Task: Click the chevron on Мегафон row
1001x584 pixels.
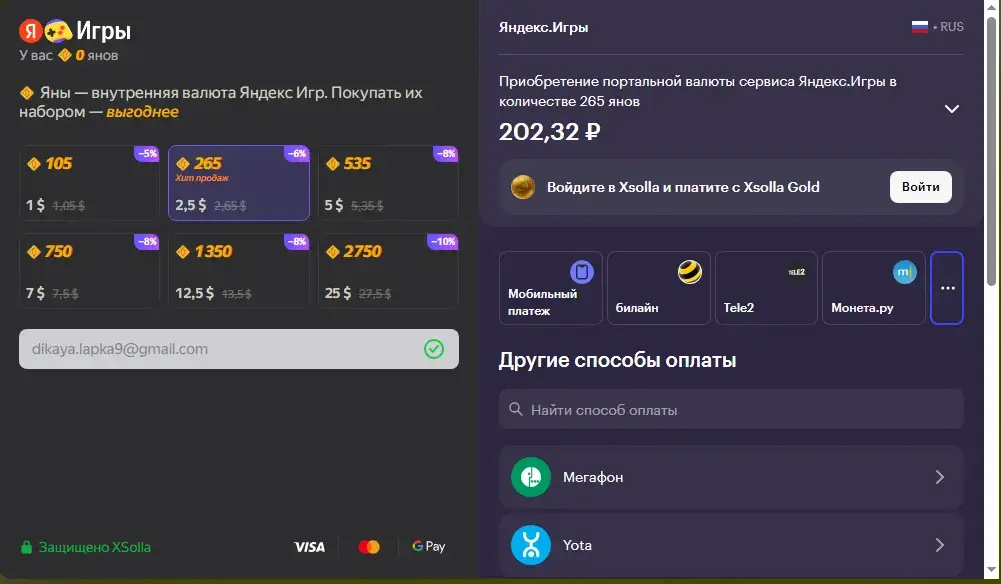Action: click(940, 477)
